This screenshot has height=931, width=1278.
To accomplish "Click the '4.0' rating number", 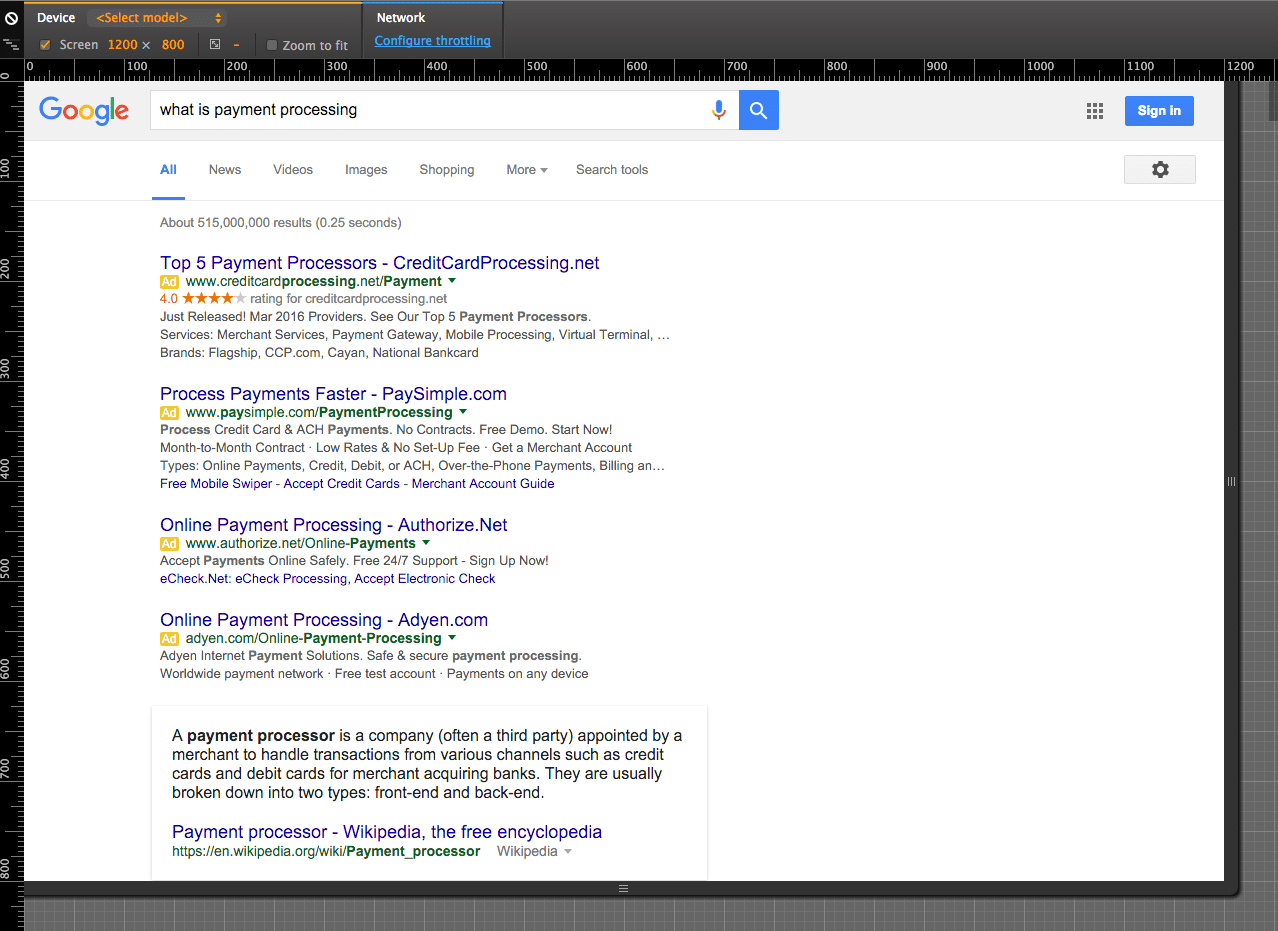I will tap(168, 299).
